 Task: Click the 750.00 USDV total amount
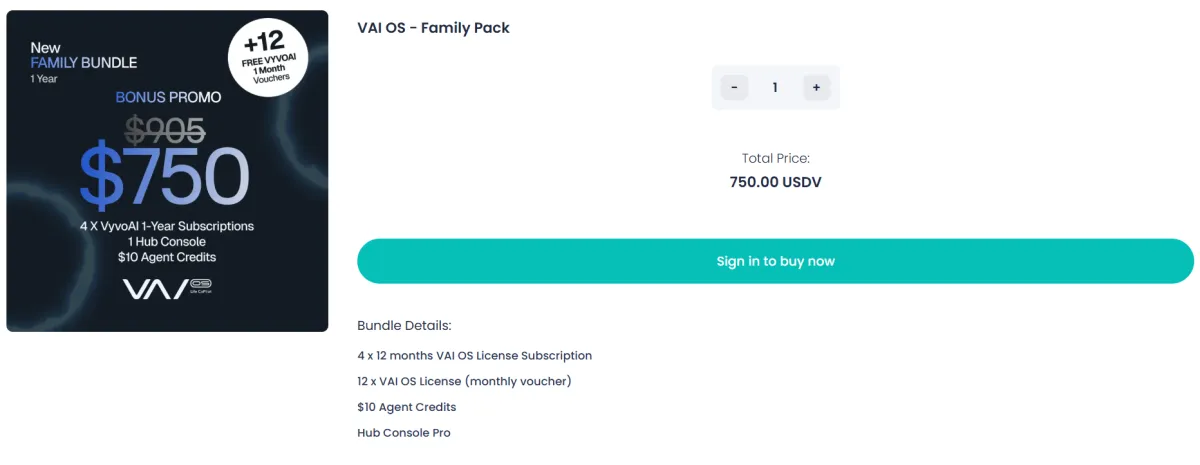tap(775, 182)
